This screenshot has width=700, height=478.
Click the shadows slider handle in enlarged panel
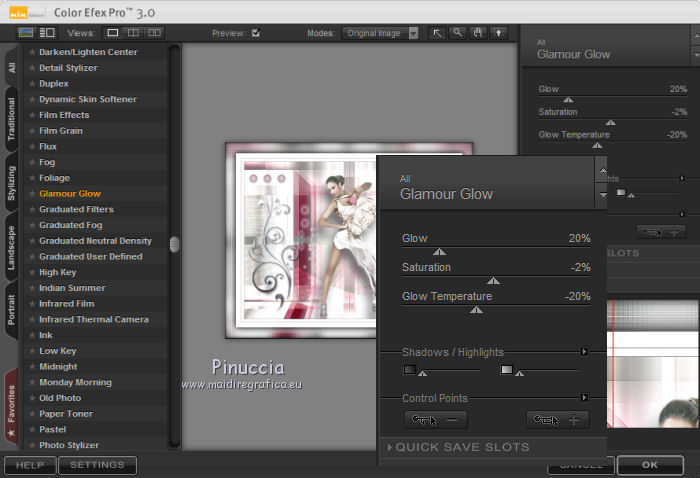pos(422,373)
